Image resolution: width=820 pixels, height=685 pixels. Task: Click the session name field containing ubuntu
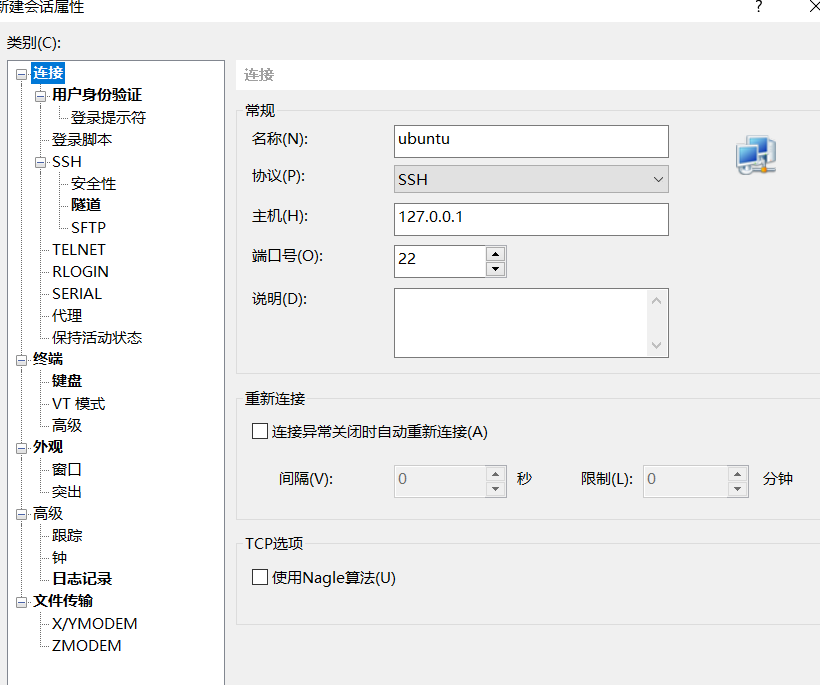tap(531, 141)
